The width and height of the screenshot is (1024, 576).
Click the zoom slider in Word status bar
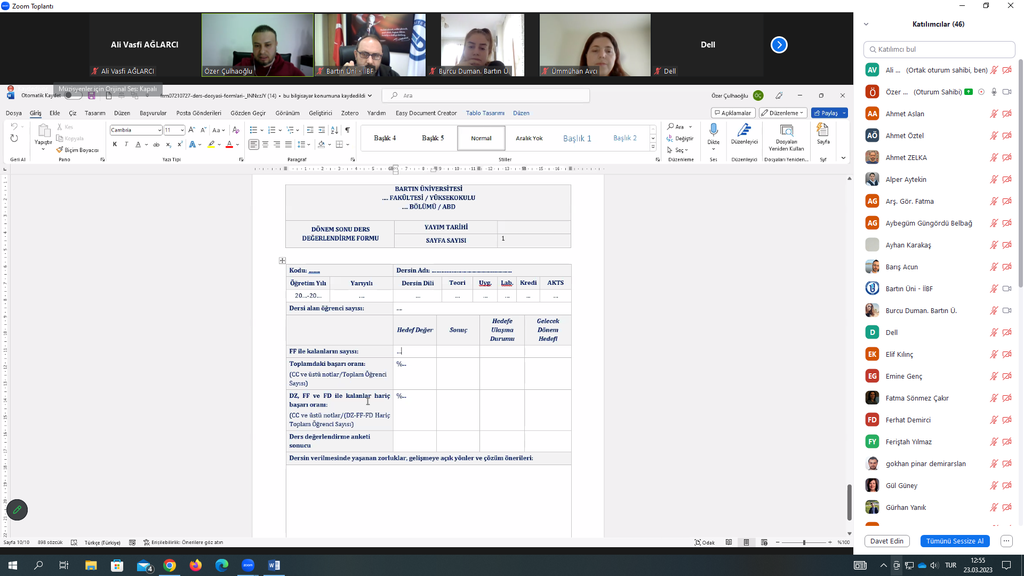(805, 542)
